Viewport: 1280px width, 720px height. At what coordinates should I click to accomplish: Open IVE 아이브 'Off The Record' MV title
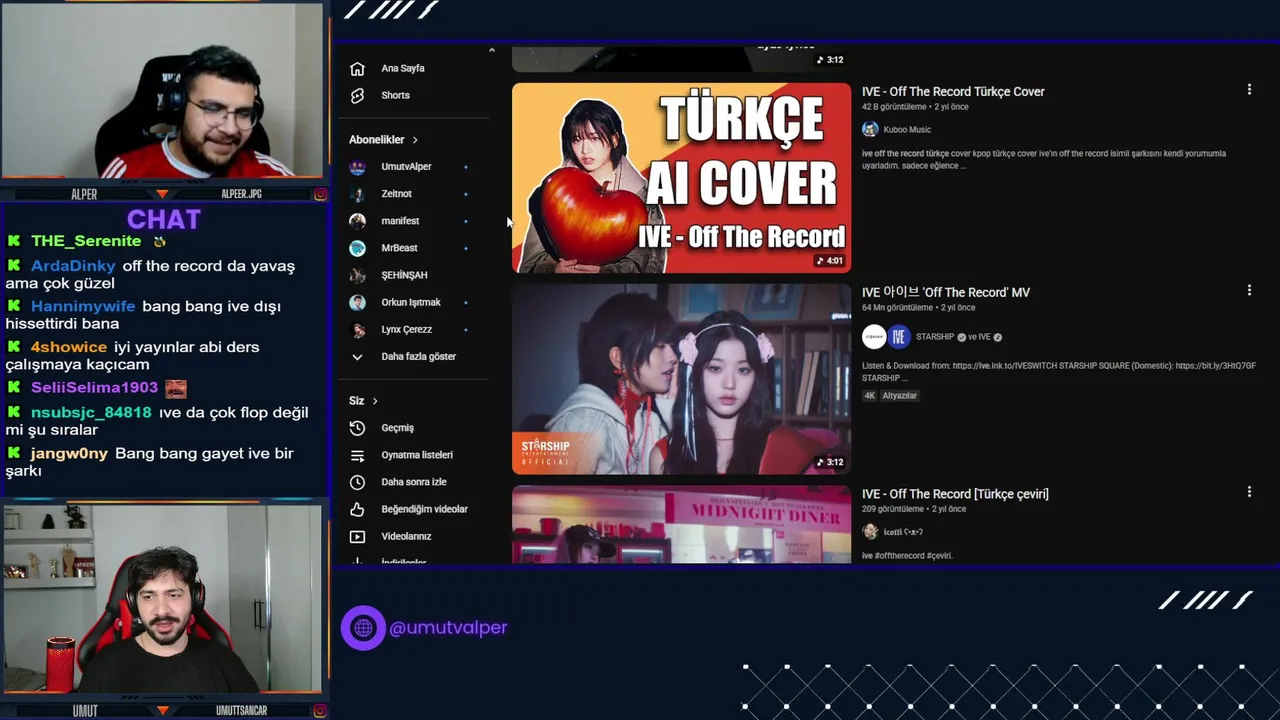click(946, 293)
